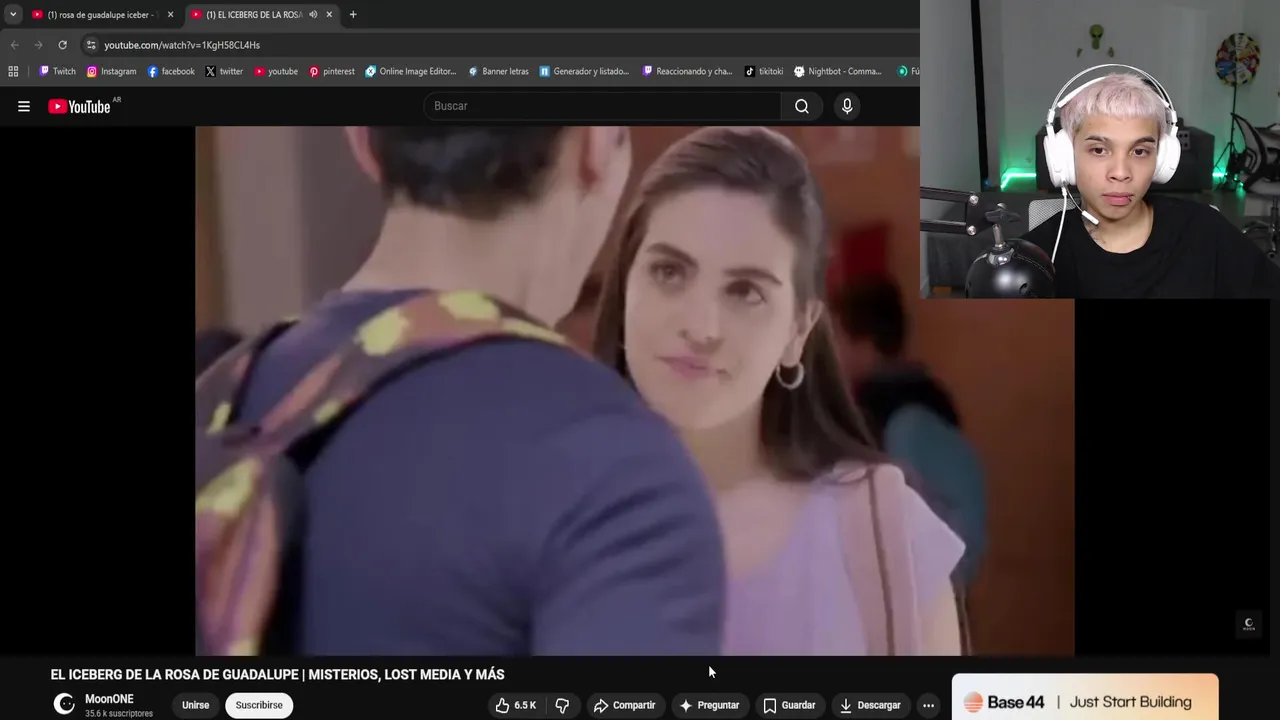
Task: Open the tab search dropdown arrow
Action: (x=12, y=14)
